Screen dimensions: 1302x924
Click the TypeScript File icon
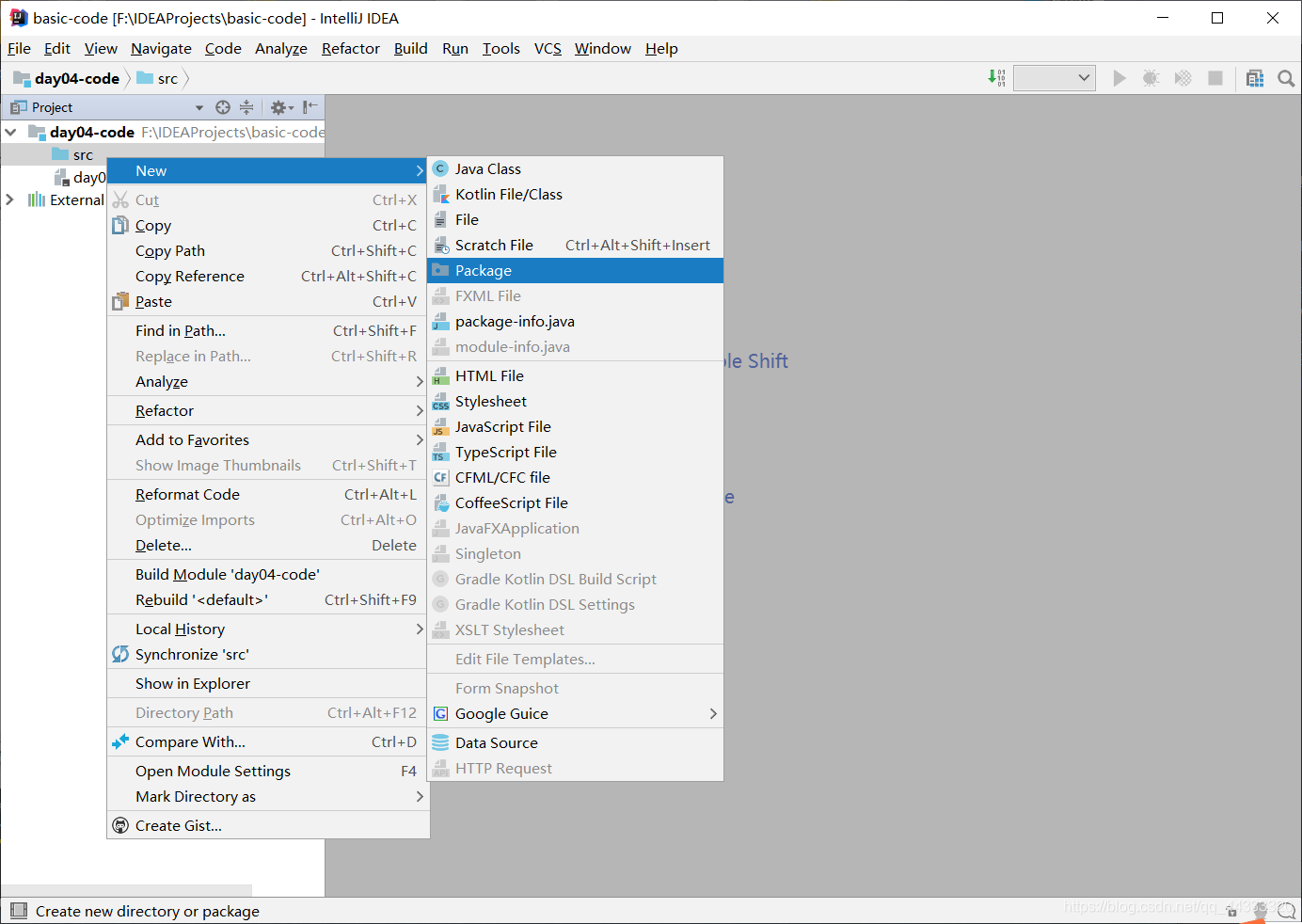440,453
